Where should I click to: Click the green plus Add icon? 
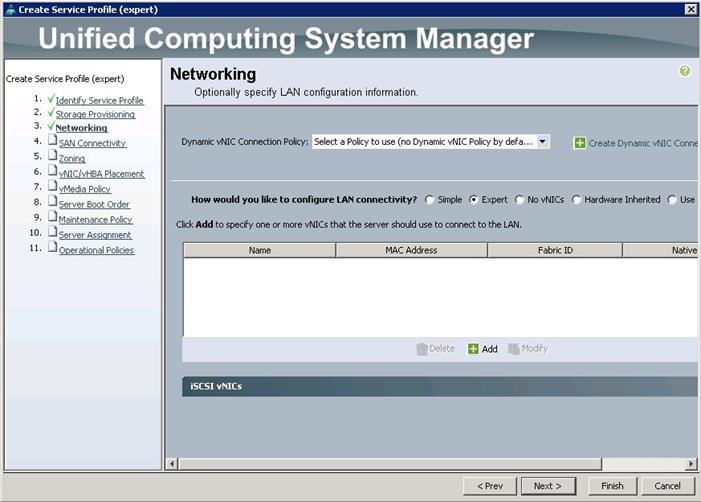pyautogui.click(x=473, y=349)
